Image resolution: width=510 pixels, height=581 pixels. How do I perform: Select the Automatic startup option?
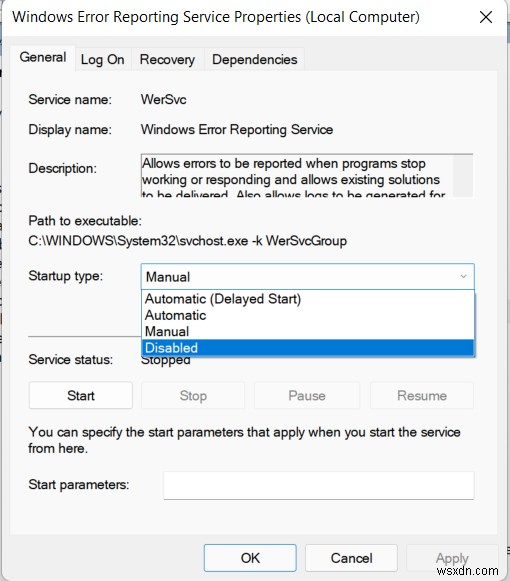[308, 315]
